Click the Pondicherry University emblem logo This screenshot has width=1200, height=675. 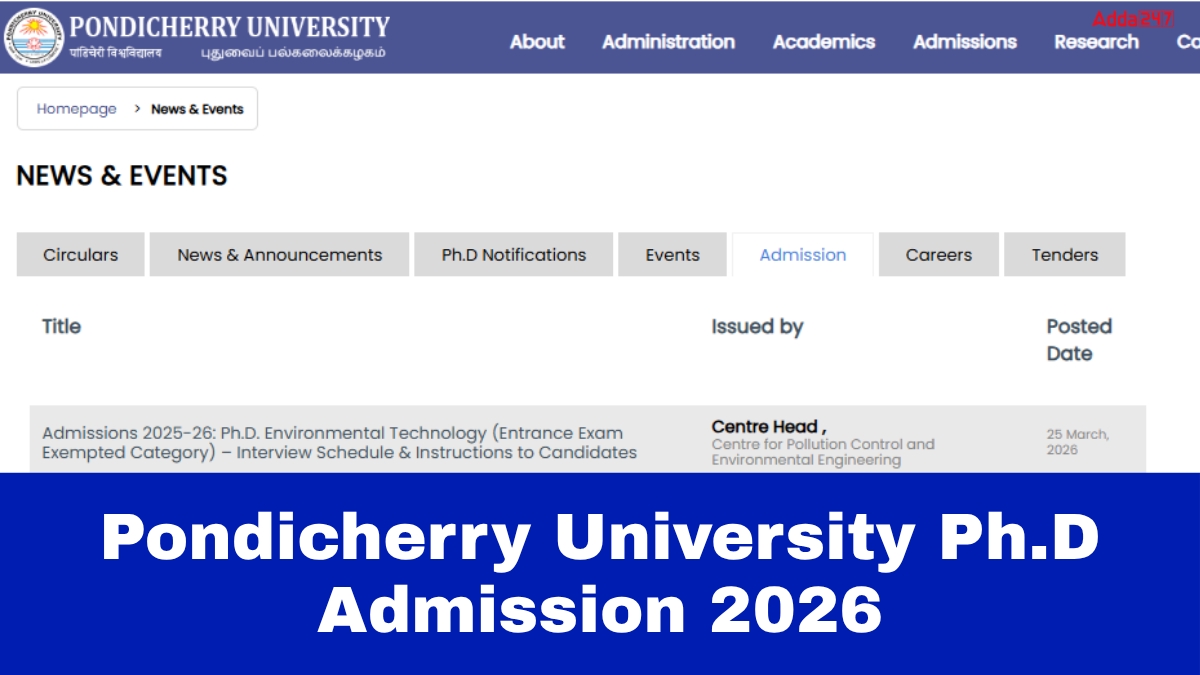click(33, 37)
